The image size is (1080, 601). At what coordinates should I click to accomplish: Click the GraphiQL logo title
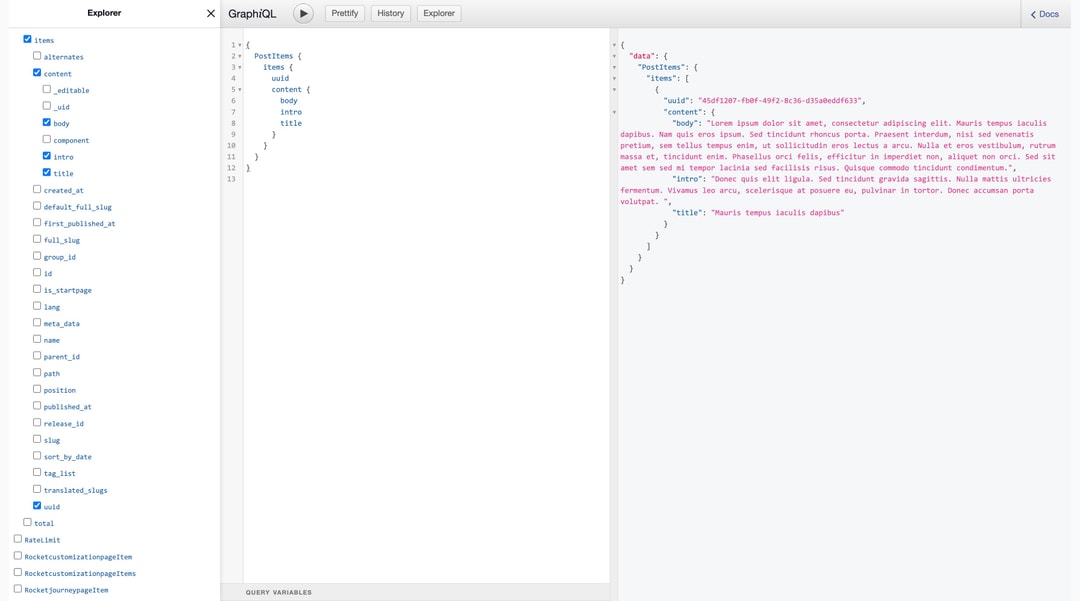[x=252, y=14]
